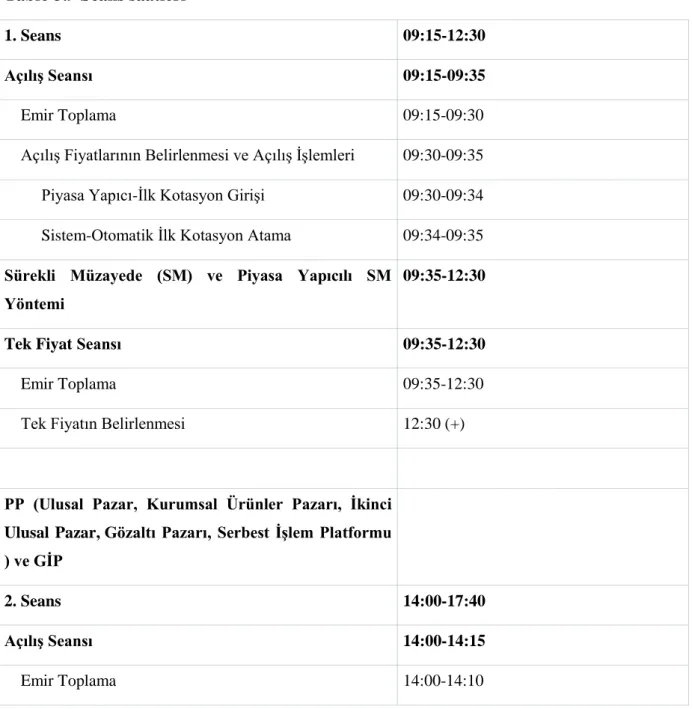The height and width of the screenshot is (709, 692).
Task: Select the 'PP (Ulusal Pazar, Kurumsal Ürünler' paragraph
Action: (198, 532)
